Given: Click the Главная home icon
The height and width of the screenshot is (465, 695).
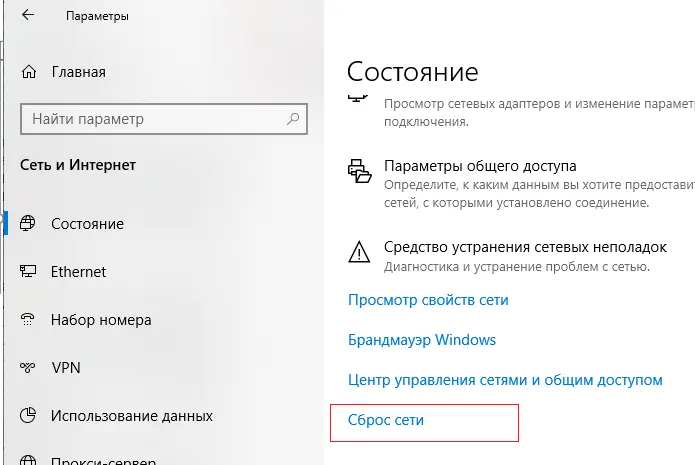Looking at the screenshot, I should coord(29,72).
